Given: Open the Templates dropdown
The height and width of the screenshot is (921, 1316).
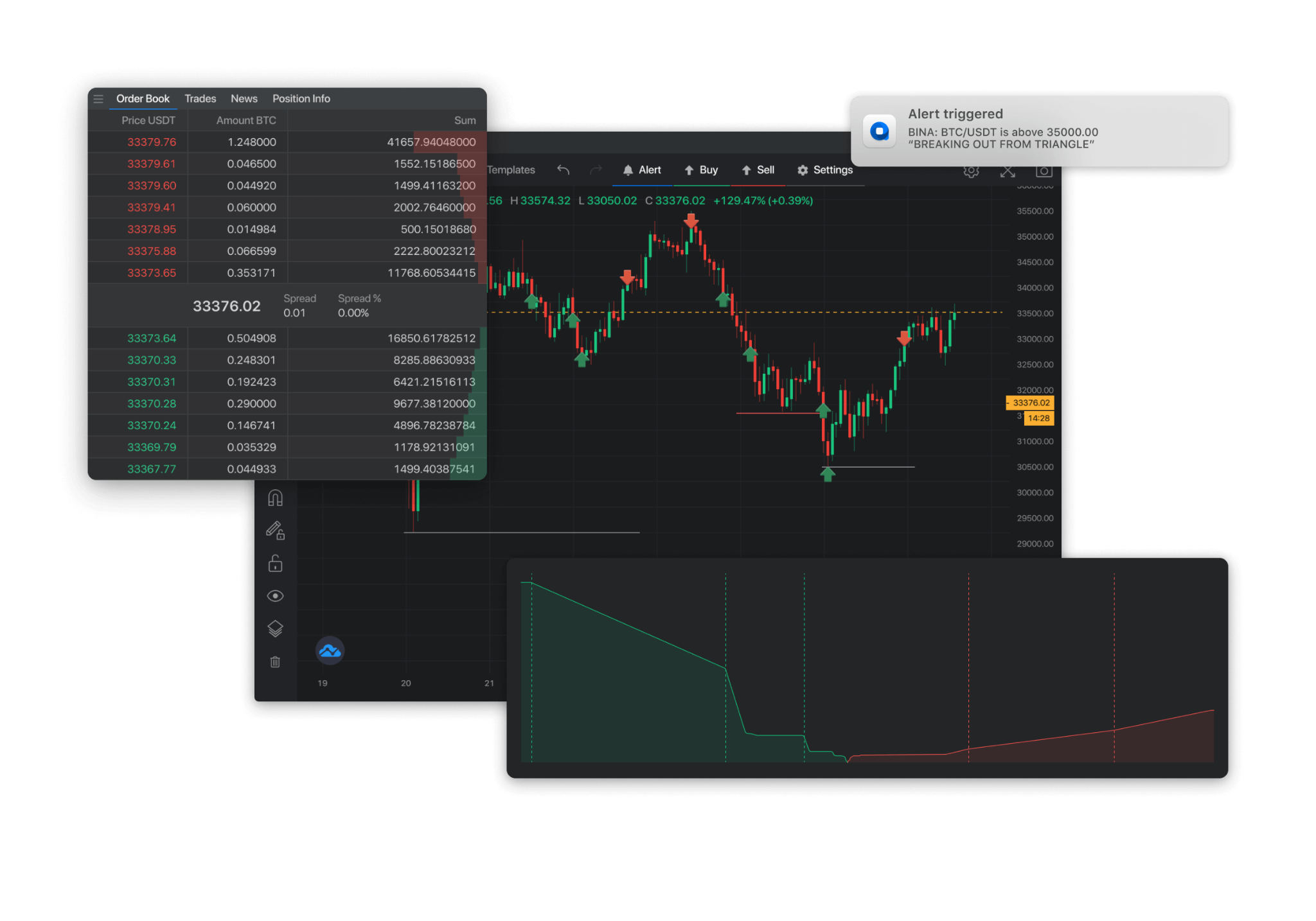Looking at the screenshot, I should coord(511,170).
